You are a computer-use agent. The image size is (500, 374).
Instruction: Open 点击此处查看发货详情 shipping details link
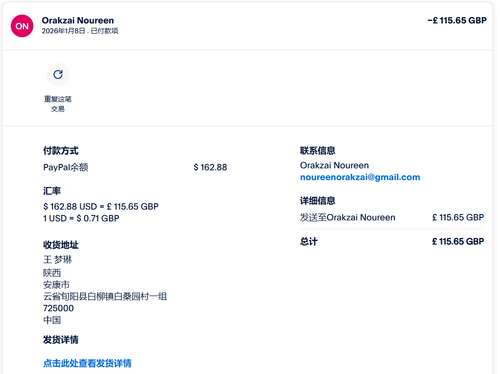point(87,363)
